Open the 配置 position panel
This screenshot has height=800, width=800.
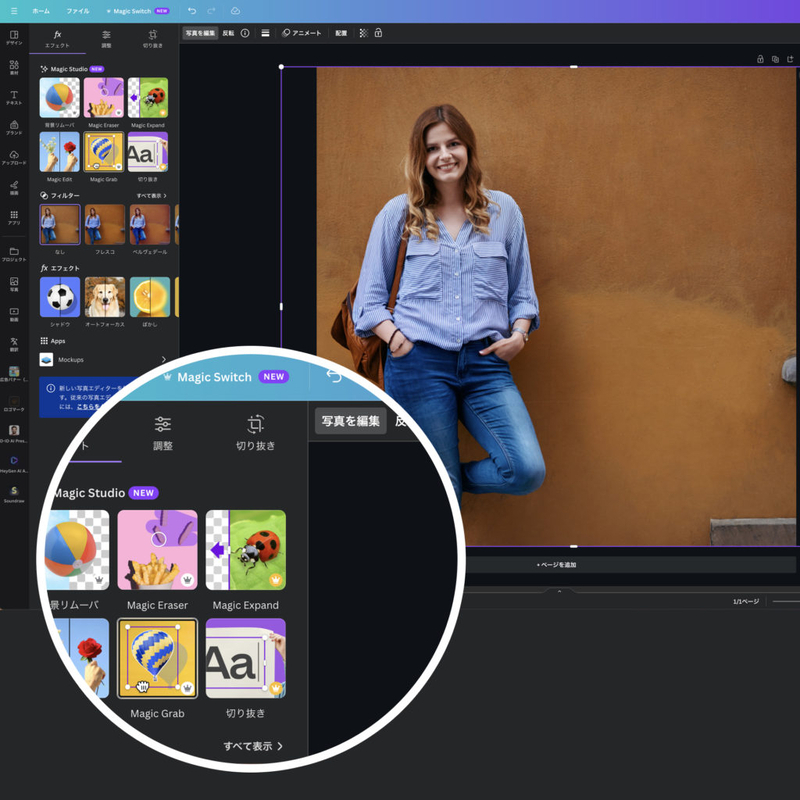pos(341,33)
